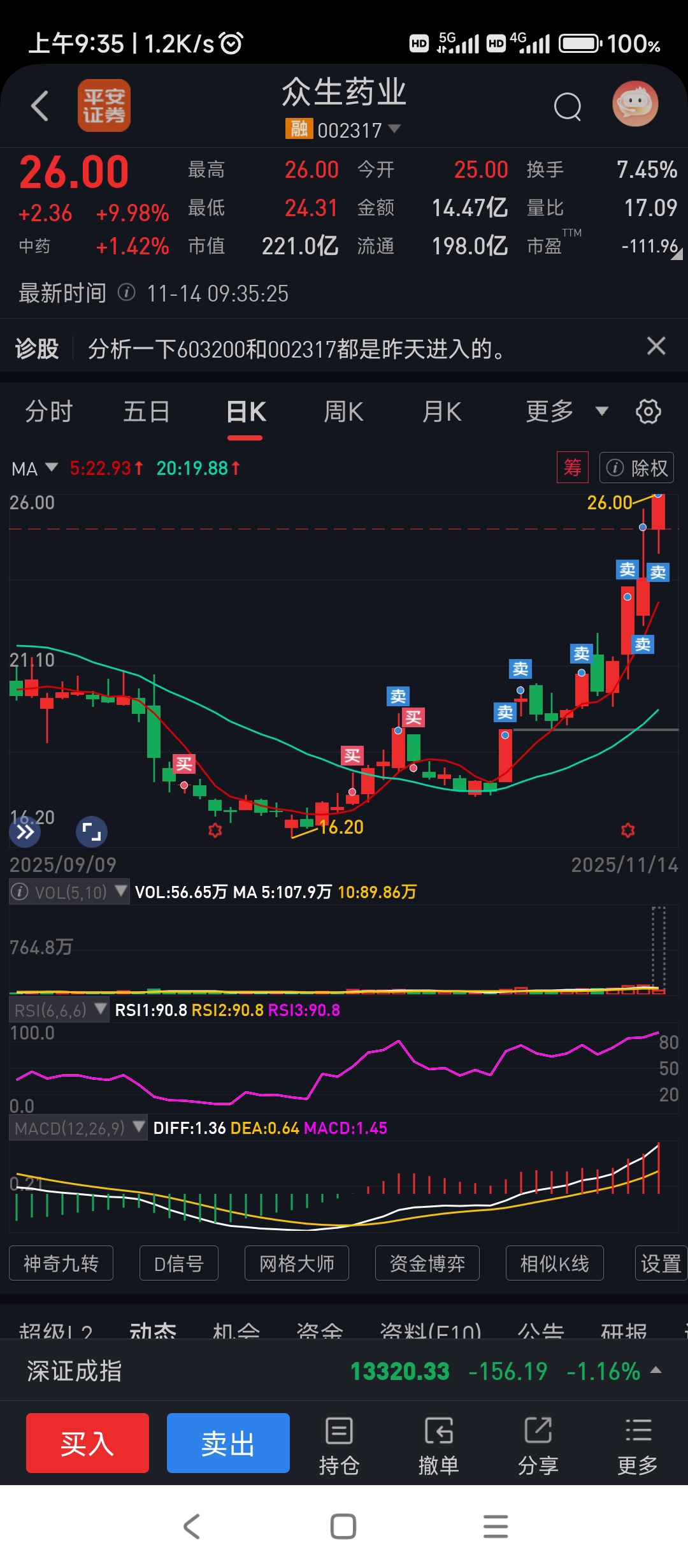Screen dimensions: 688x1568
Task: Tap the info icon beside 最新时间
Action: click(x=127, y=293)
